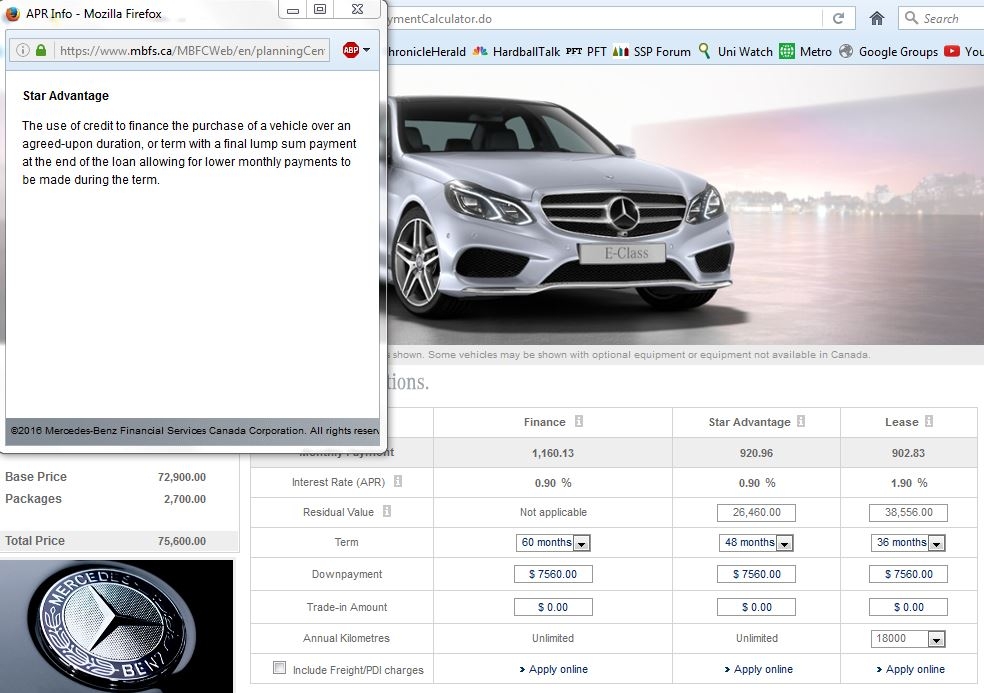Open the Uni Watch bookmark
This screenshot has width=984, height=693.
click(735, 51)
